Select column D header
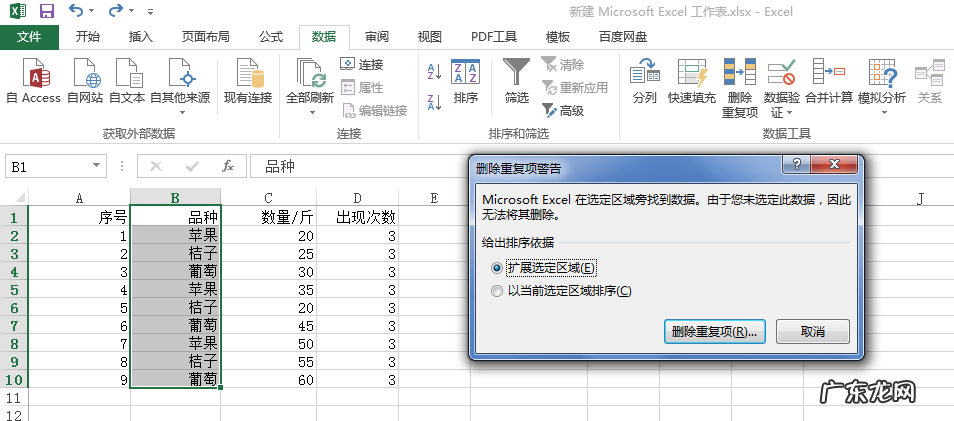Image resolution: width=954 pixels, height=421 pixels. coord(357,197)
